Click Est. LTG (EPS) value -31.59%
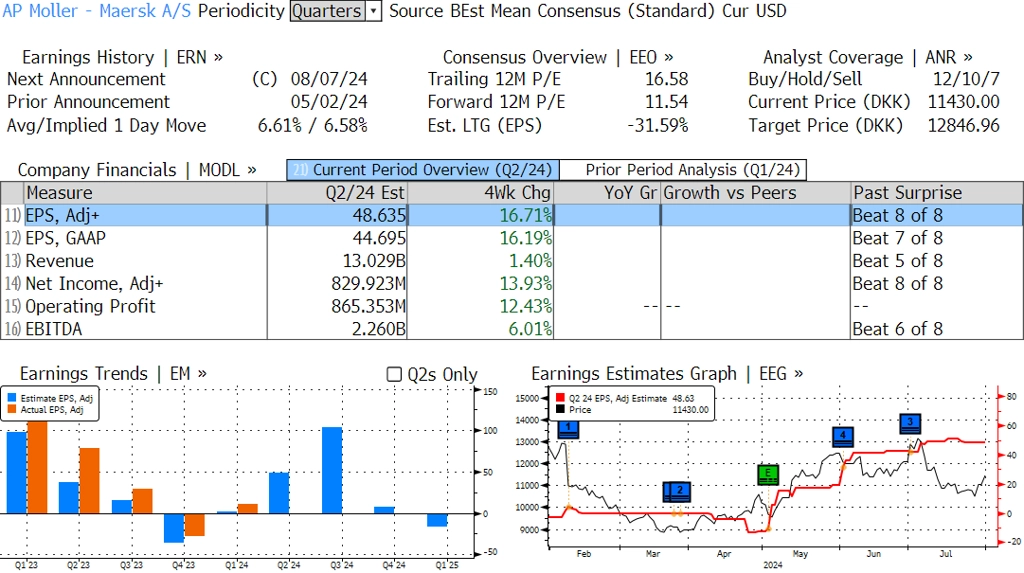Image resolution: width=1024 pixels, height=573 pixels. click(658, 125)
